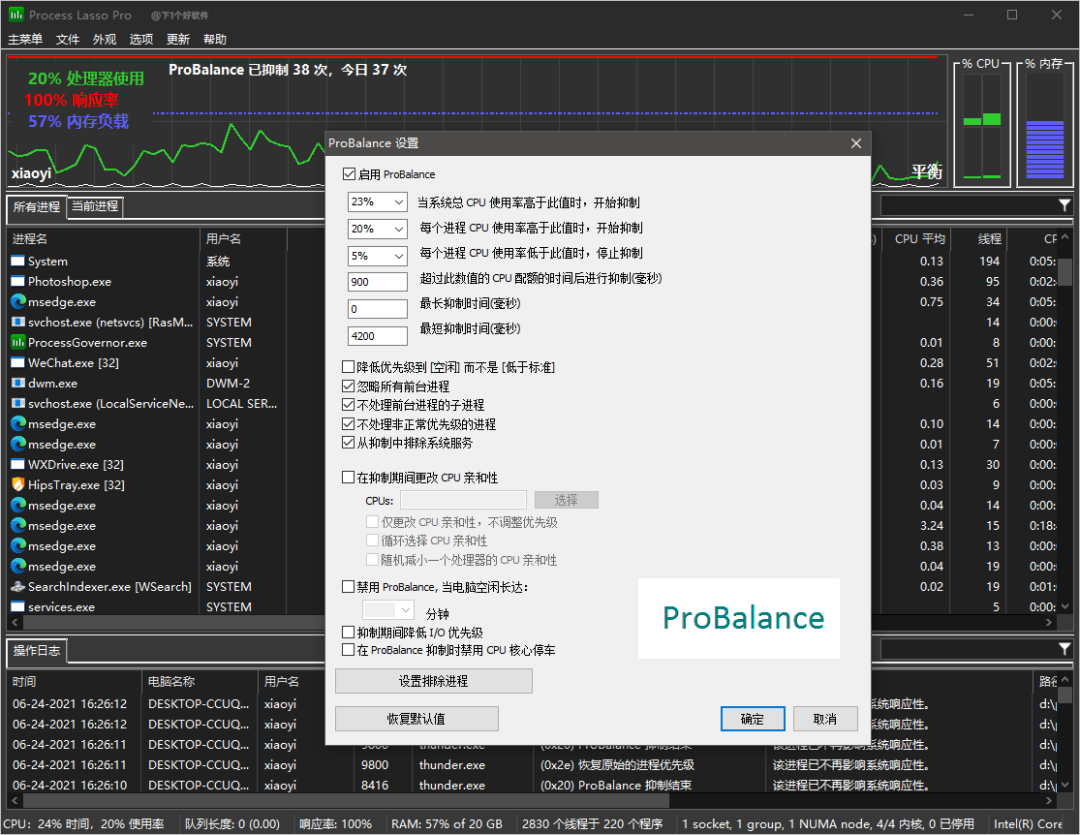The width and height of the screenshot is (1080, 835).
Task: Open the 选项 menu
Action: (x=141, y=39)
